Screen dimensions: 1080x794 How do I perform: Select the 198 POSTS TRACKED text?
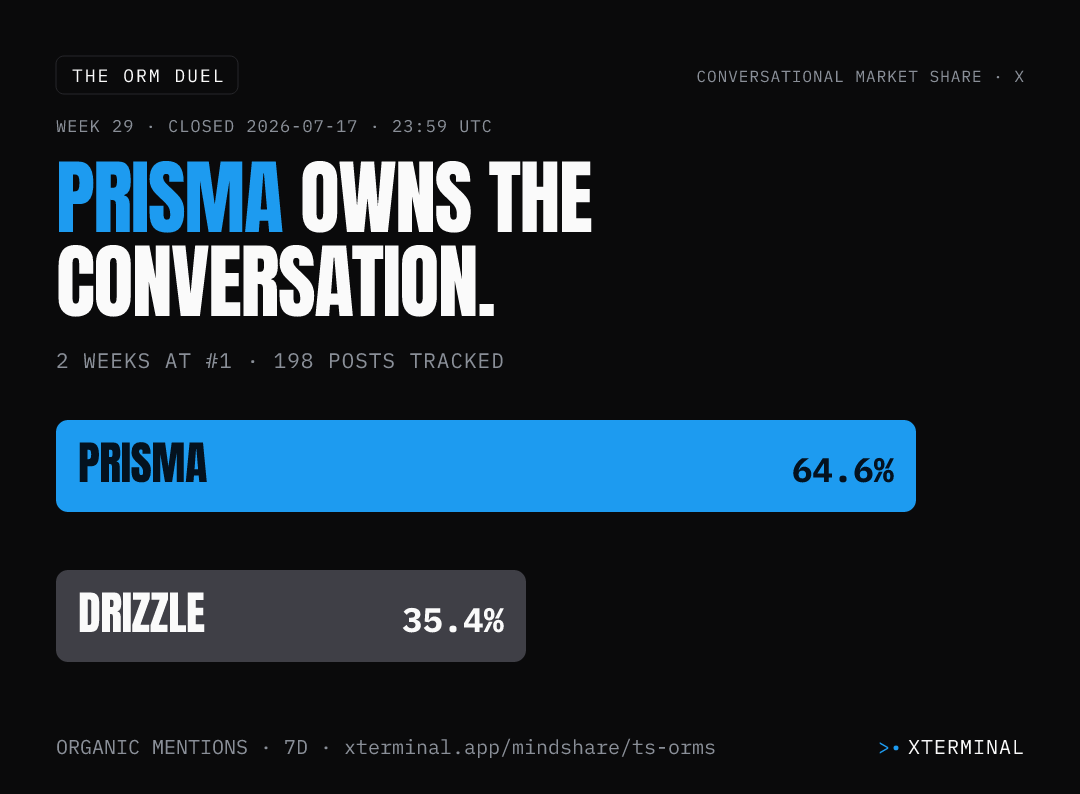pyautogui.click(x=388, y=362)
